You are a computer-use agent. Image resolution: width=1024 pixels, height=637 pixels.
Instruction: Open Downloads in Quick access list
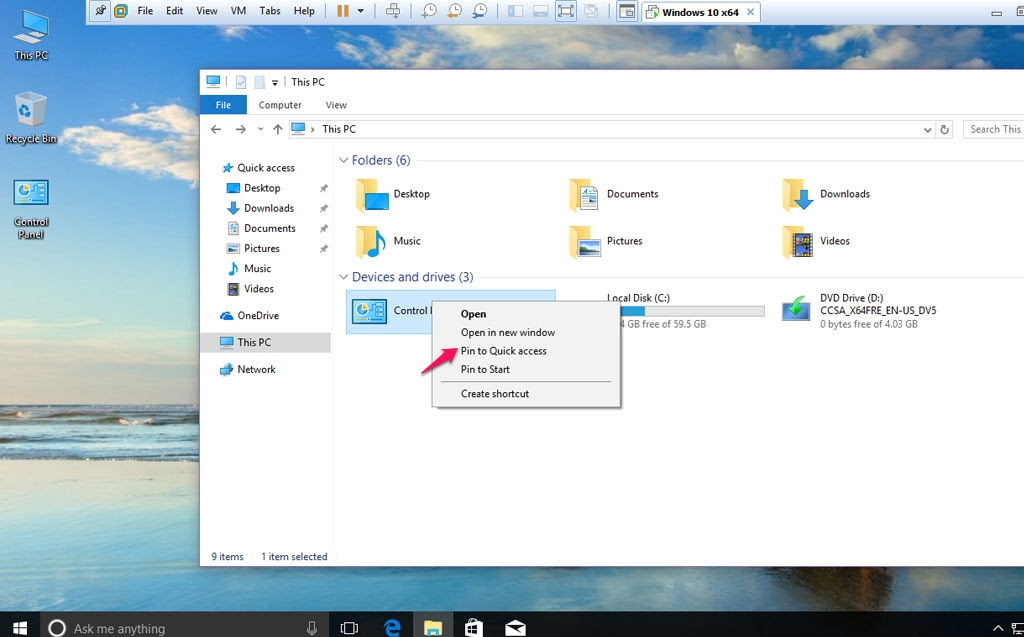point(268,208)
